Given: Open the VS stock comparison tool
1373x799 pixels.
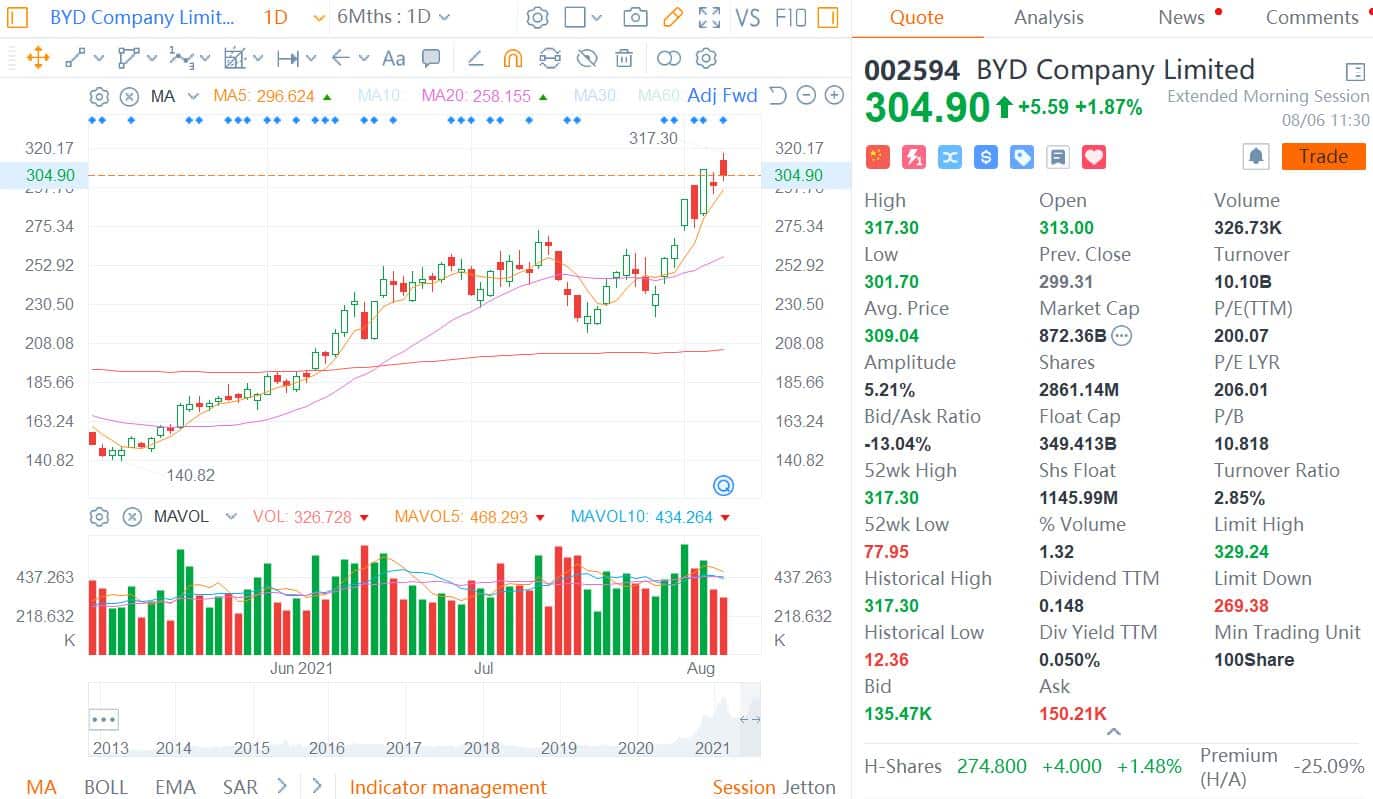Looking at the screenshot, I should pos(747,17).
